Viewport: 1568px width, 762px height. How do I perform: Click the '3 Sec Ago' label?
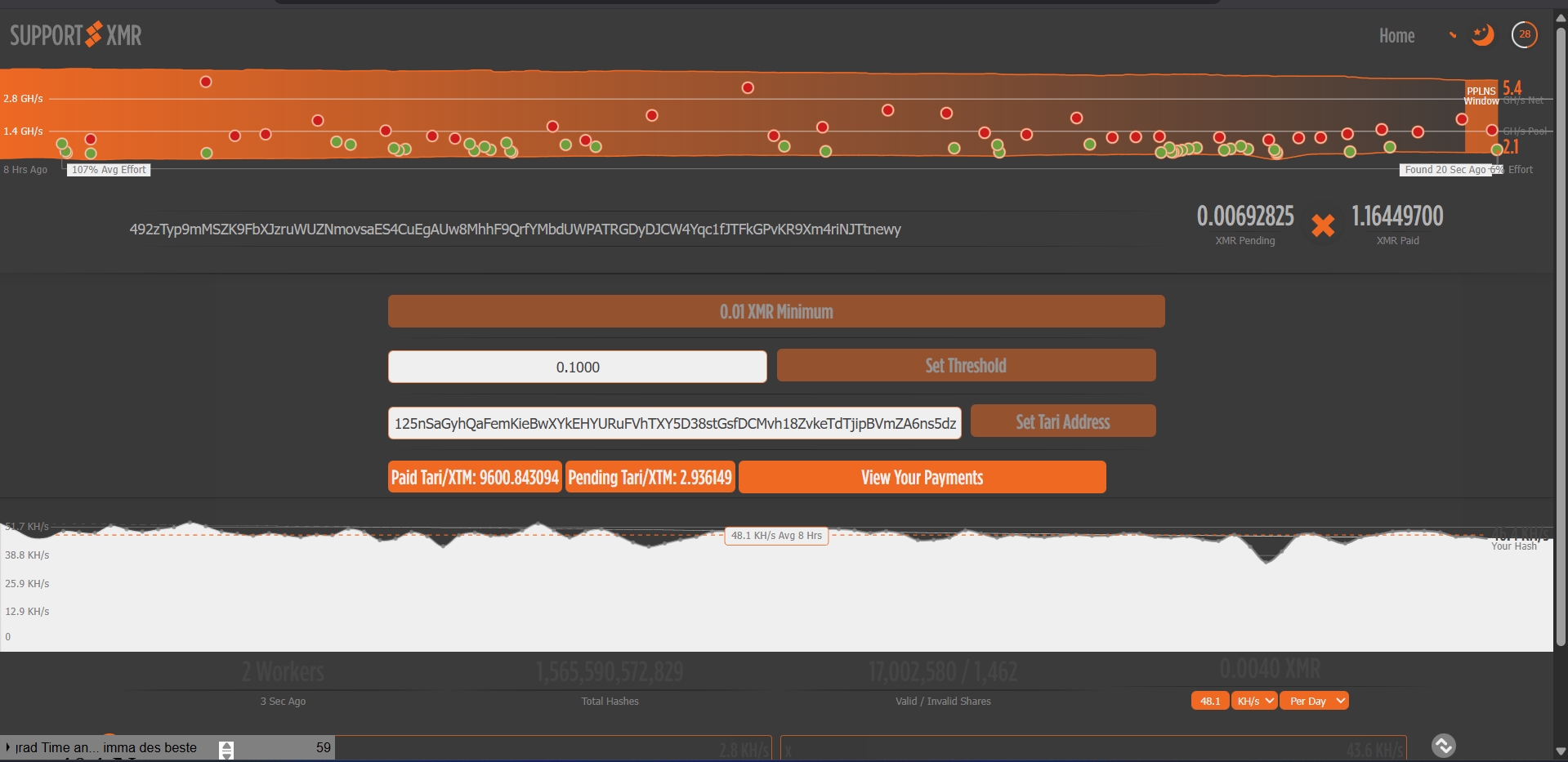tap(283, 702)
